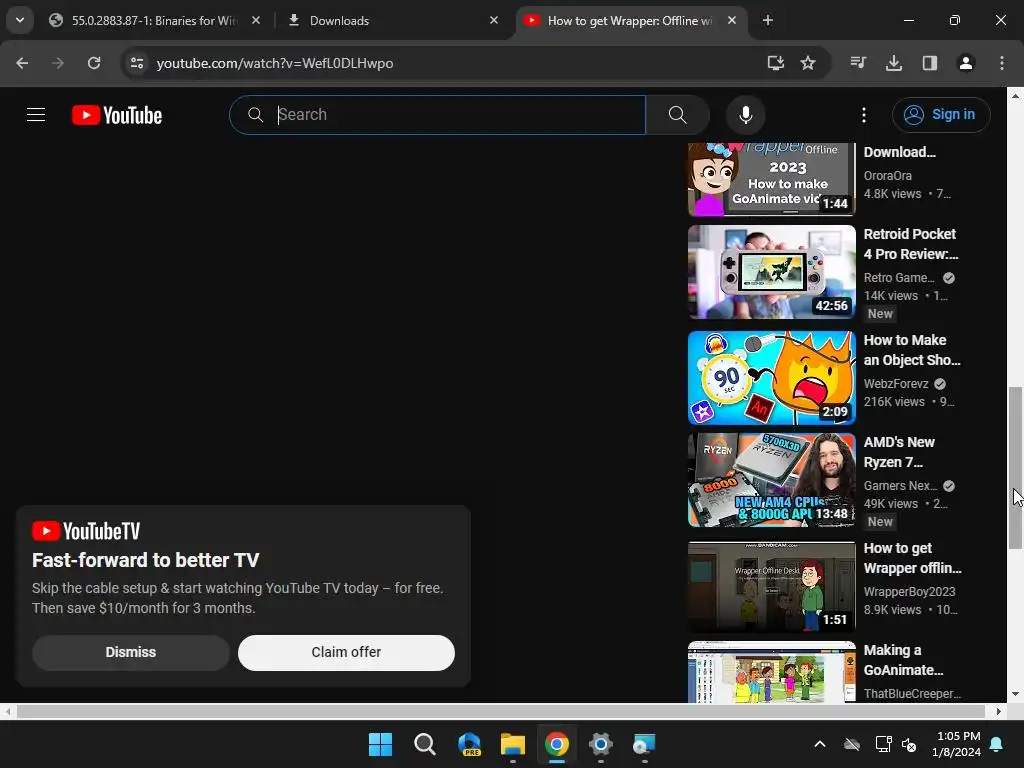Open How to get Wrapper offline title

coord(913,558)
